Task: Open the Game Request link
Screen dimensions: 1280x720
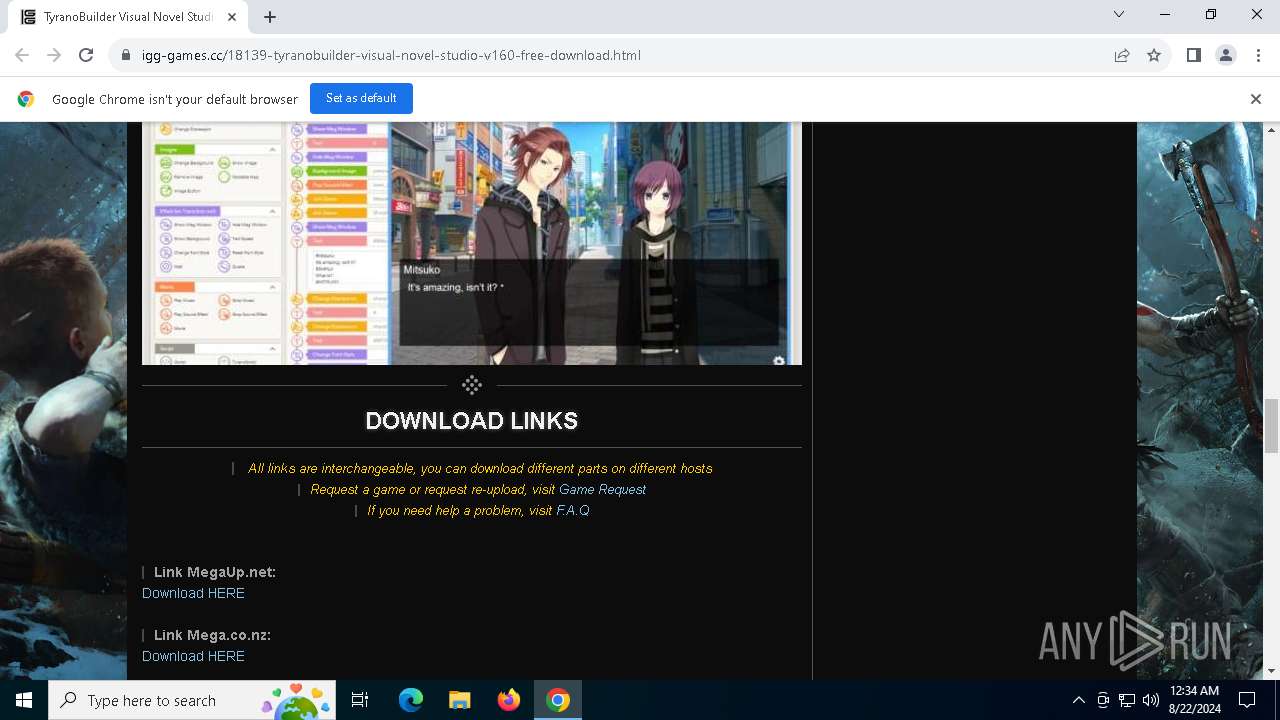Action: 602,489
